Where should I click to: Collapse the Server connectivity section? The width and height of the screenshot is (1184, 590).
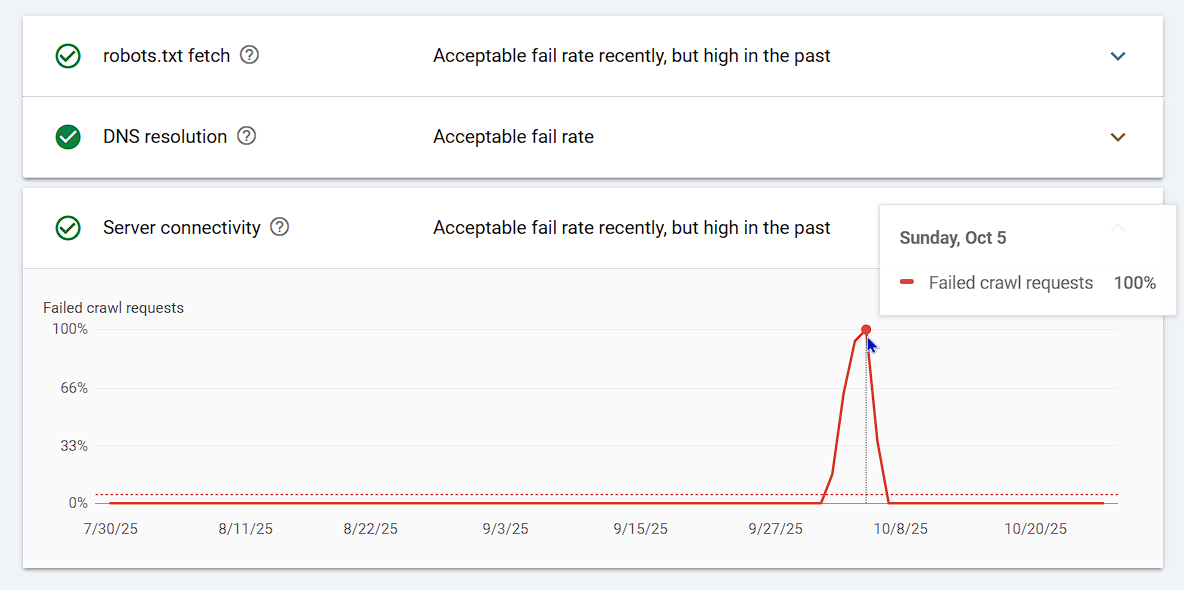pos(1118,228)
